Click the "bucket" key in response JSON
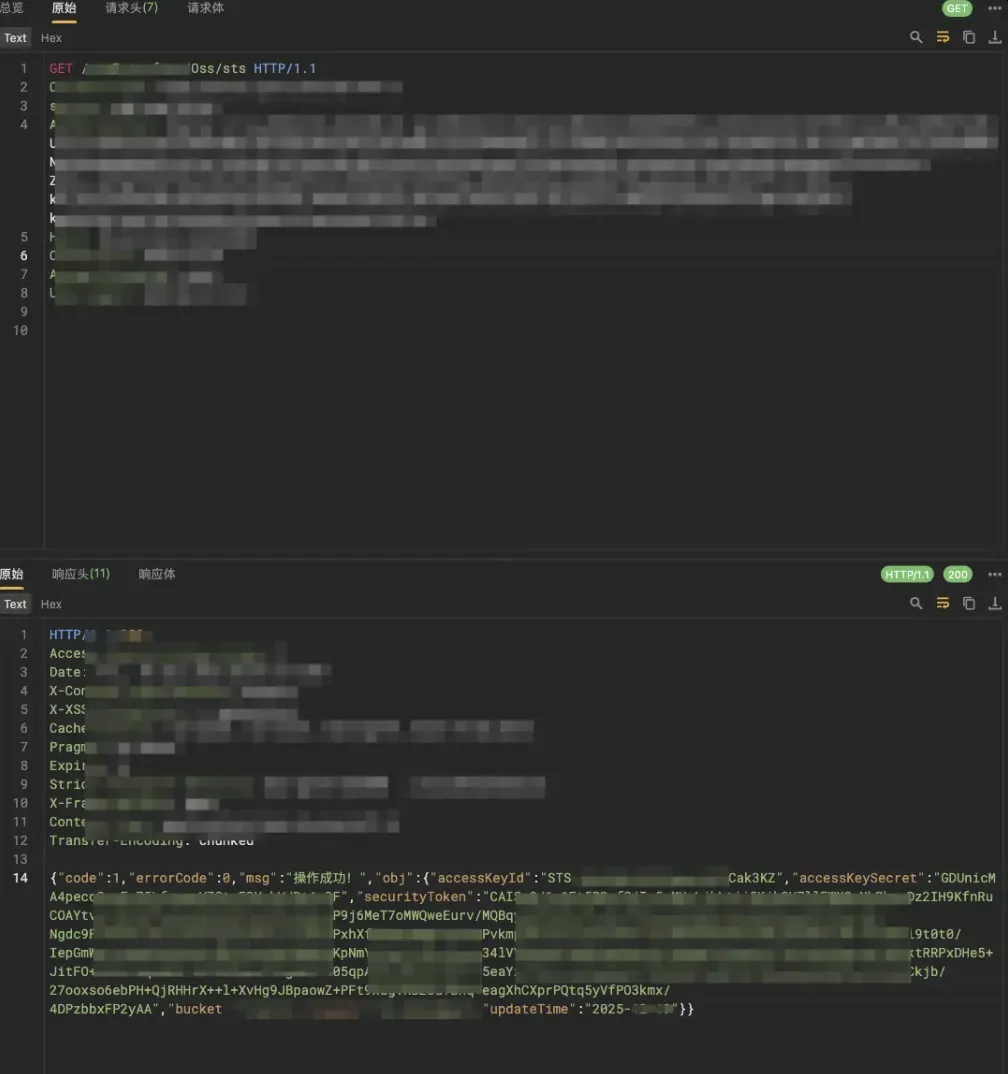The height and width of the screenshot is (1074, 1008). pyautogui.click(x=196, y=1009)
